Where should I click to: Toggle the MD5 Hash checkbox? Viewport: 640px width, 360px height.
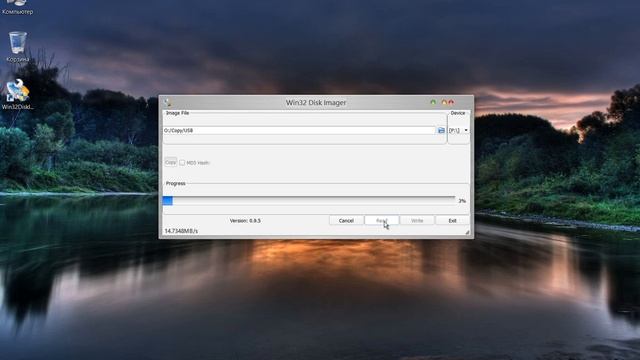(x=182, y=162)
